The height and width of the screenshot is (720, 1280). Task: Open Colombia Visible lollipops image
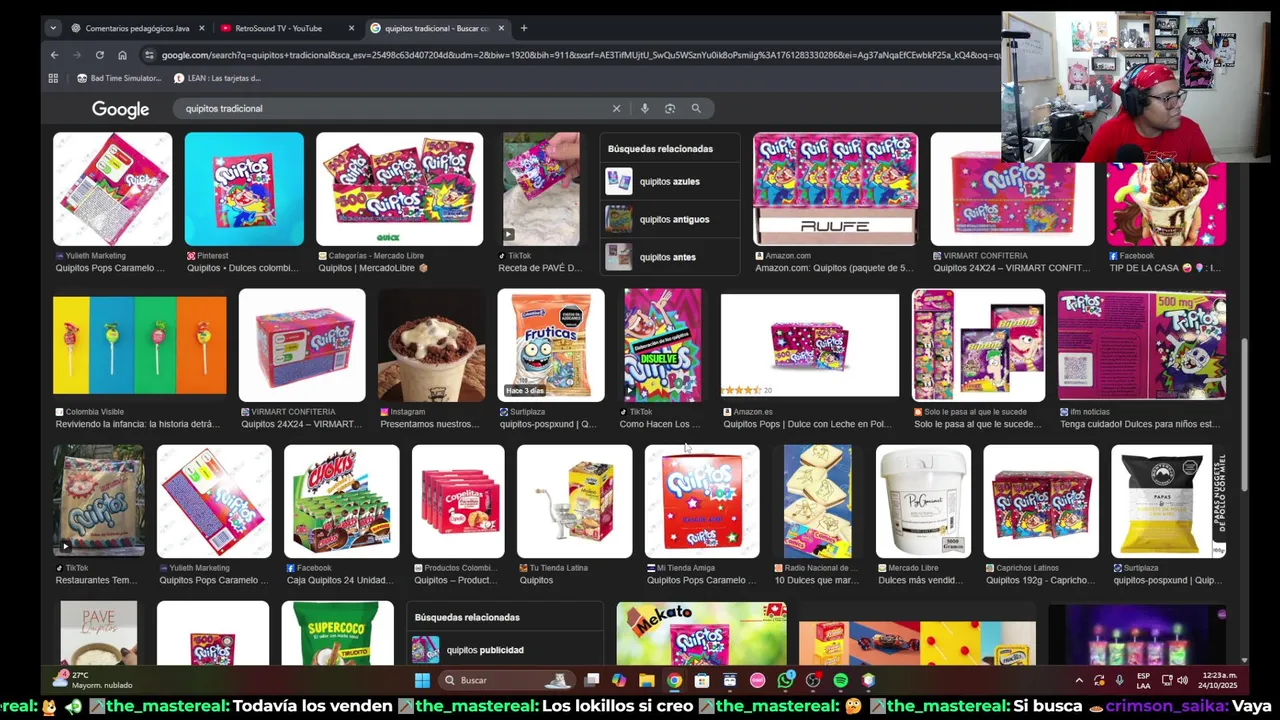click(140, 345)
